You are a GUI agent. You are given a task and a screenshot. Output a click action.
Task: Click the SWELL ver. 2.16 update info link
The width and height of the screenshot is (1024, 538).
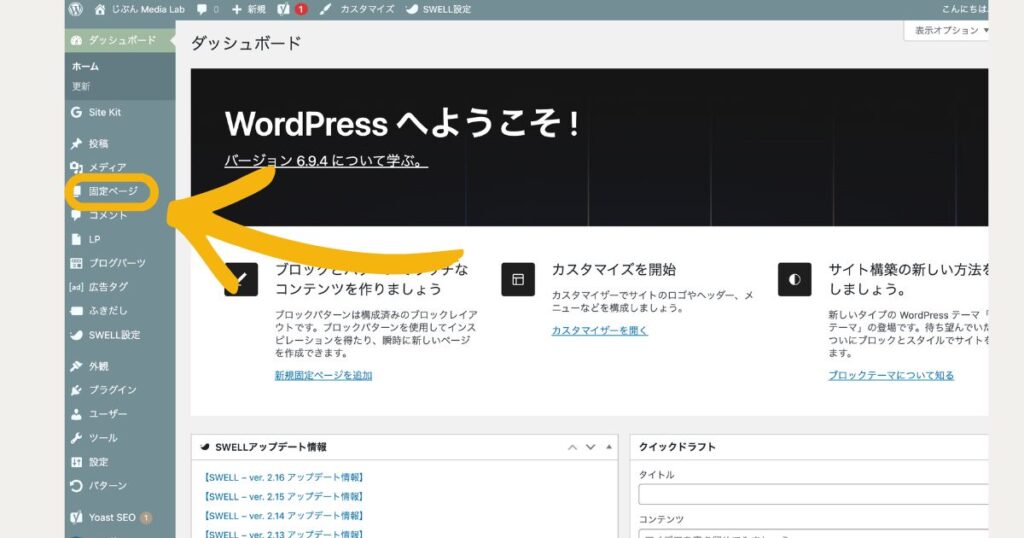click(283, 477)
